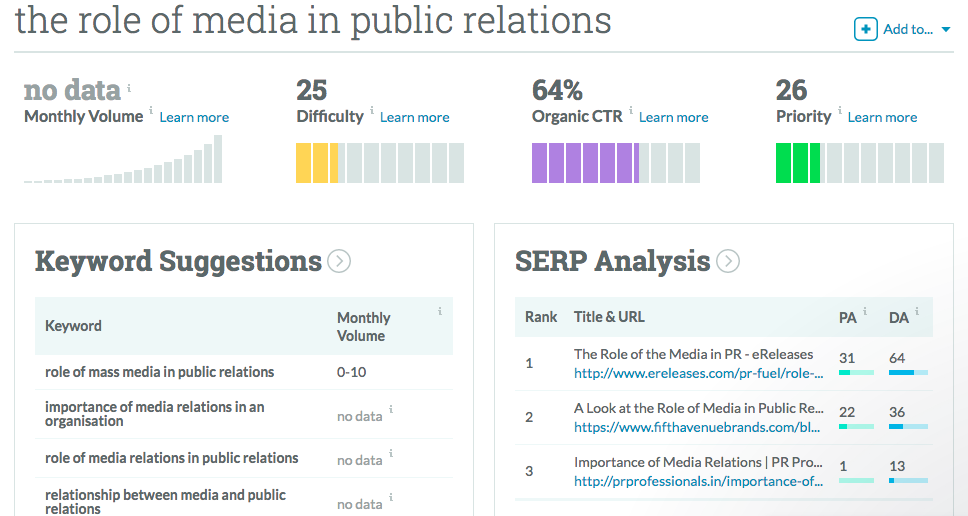
Task: Open Learn more link for Difficulty
Action: tap(414, 118)
